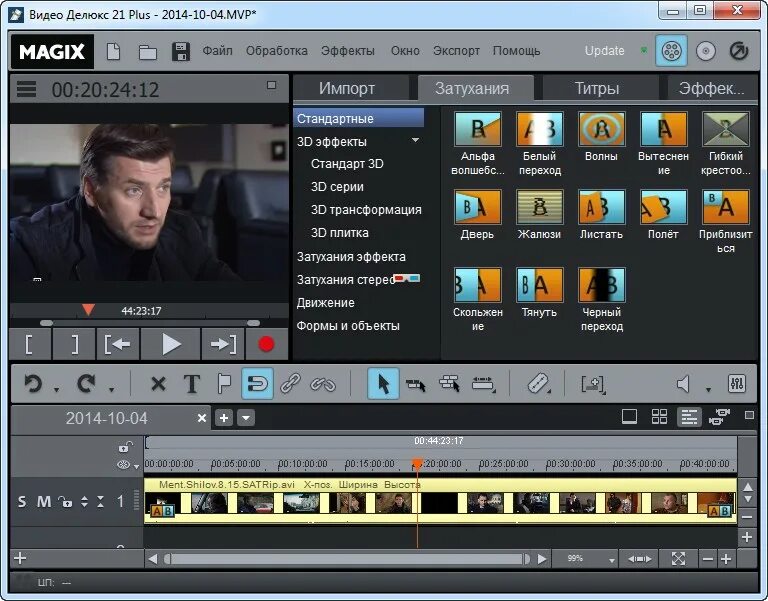Open the title editor with the T icon

pyautogui.click(x=192, y=384)
